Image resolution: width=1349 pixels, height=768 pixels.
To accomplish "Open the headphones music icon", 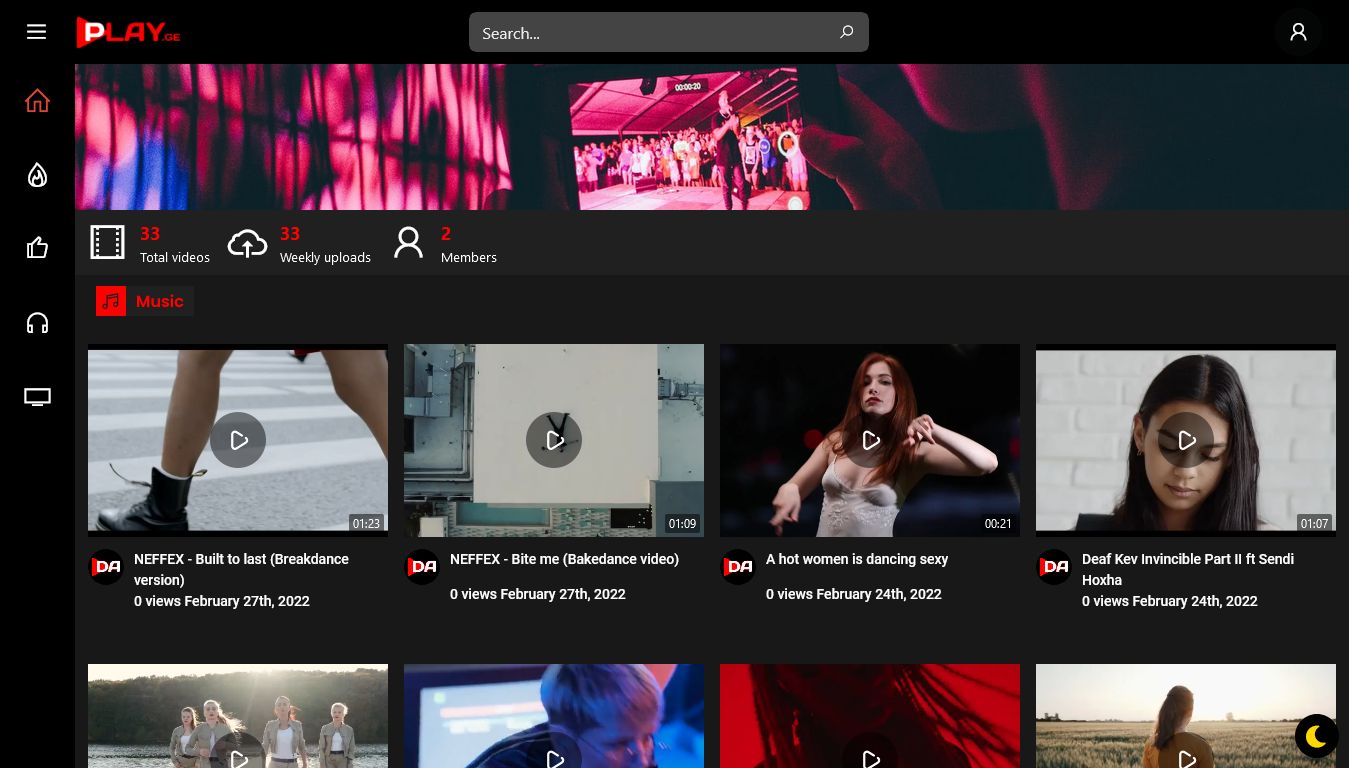I will 37,323.
